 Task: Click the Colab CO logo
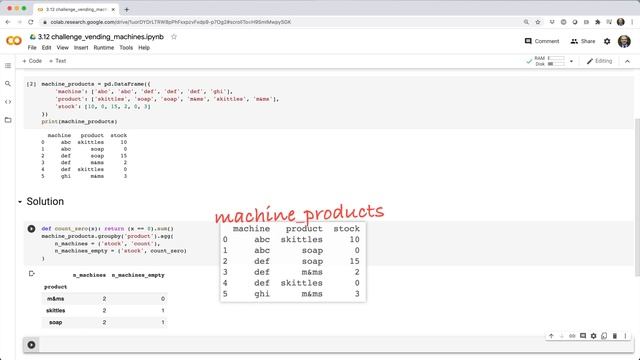[x=13, y=41]
